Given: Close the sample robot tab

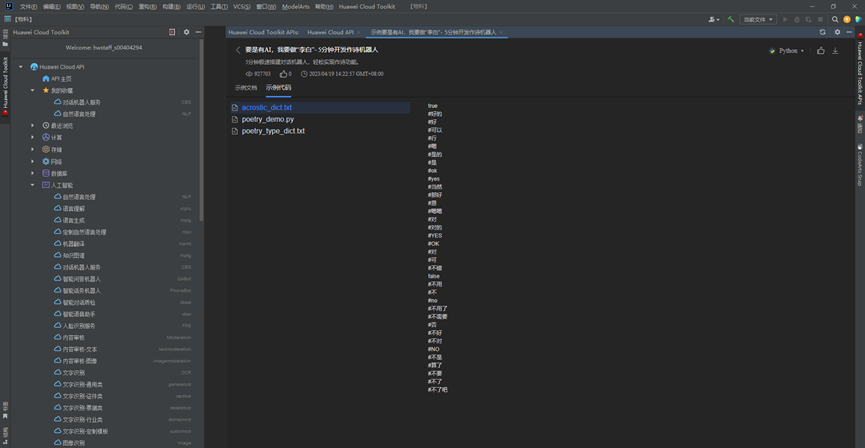Looking at the screenshot, I should click(501, 33).
